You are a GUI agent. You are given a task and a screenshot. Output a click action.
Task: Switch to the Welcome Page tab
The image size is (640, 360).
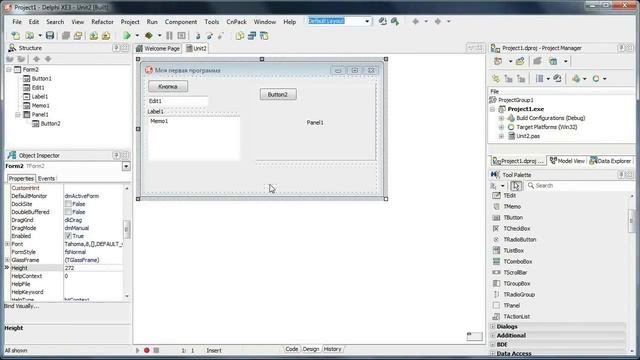pyautogui.click(x=158, y=48)
